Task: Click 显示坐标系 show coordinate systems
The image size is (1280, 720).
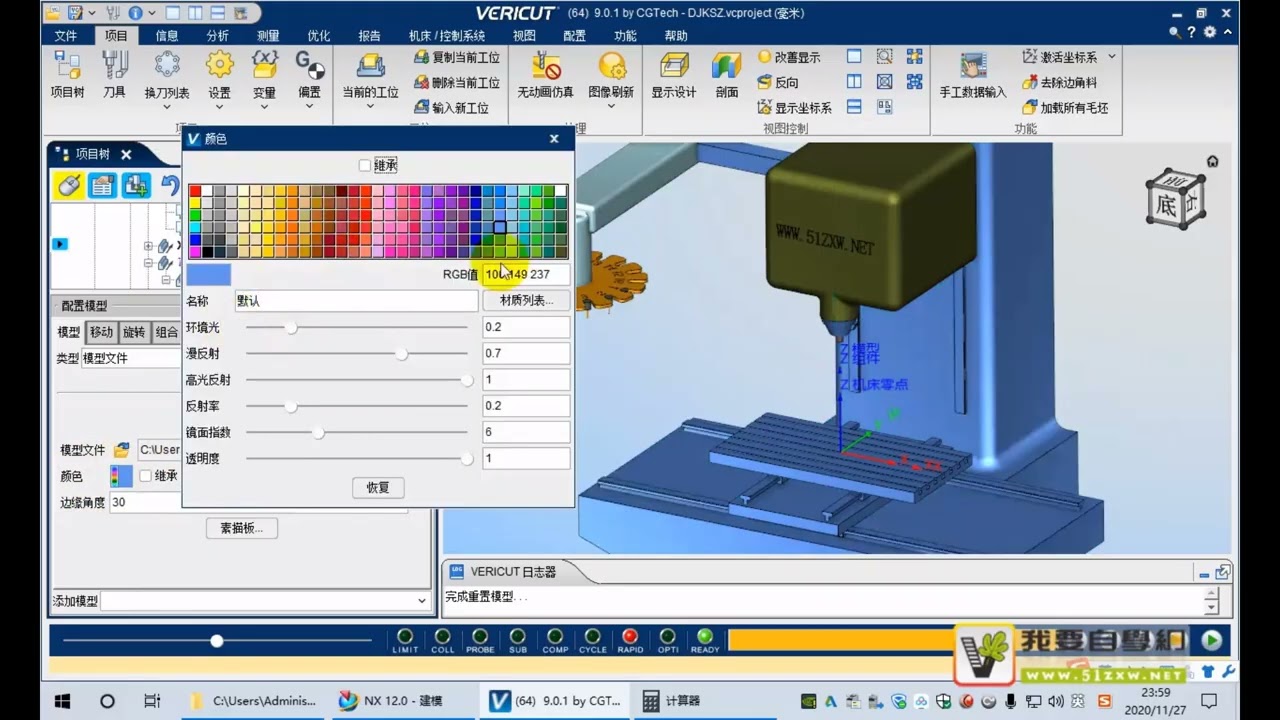Action: pyautogui.click(x=795, y=107)
